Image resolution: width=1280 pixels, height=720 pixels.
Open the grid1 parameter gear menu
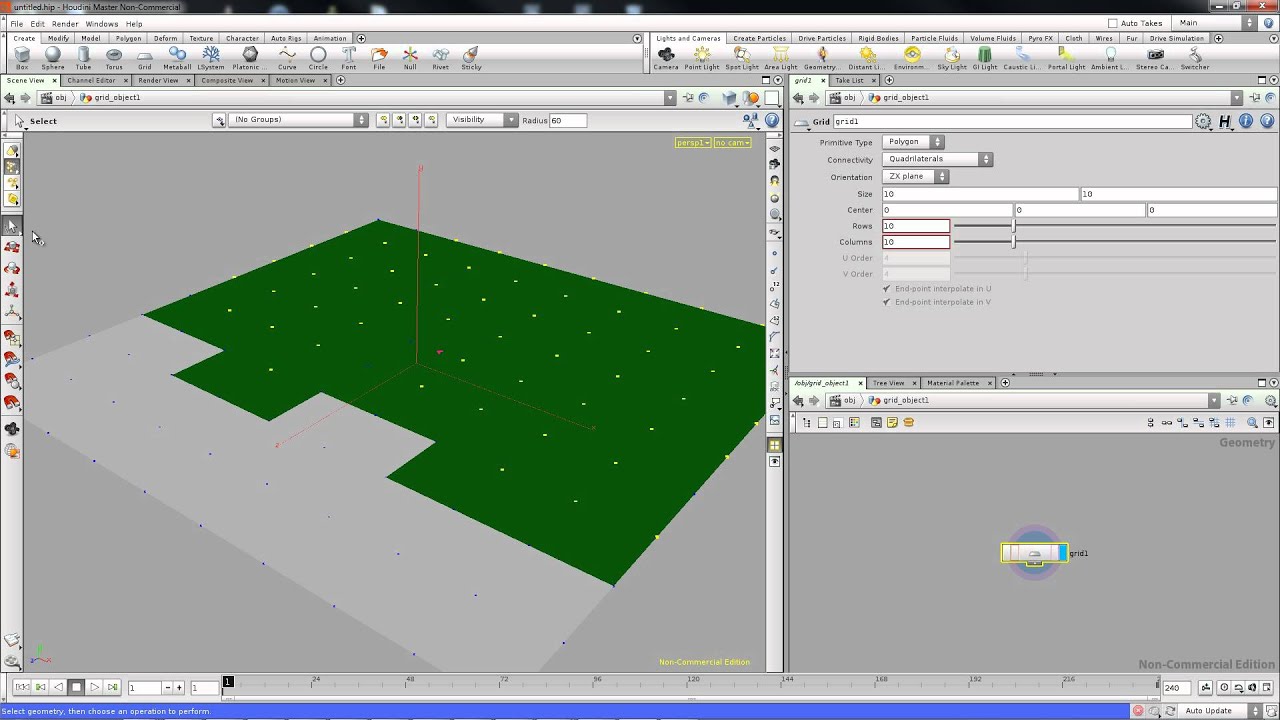pos(1203,122)
